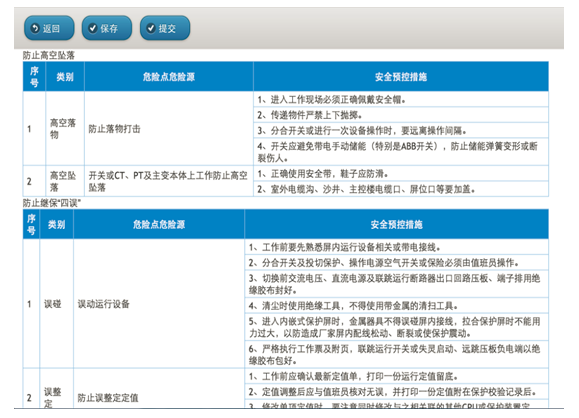Click the return arrow icon in 返回
579x418 pixels.
click(35, 28)
